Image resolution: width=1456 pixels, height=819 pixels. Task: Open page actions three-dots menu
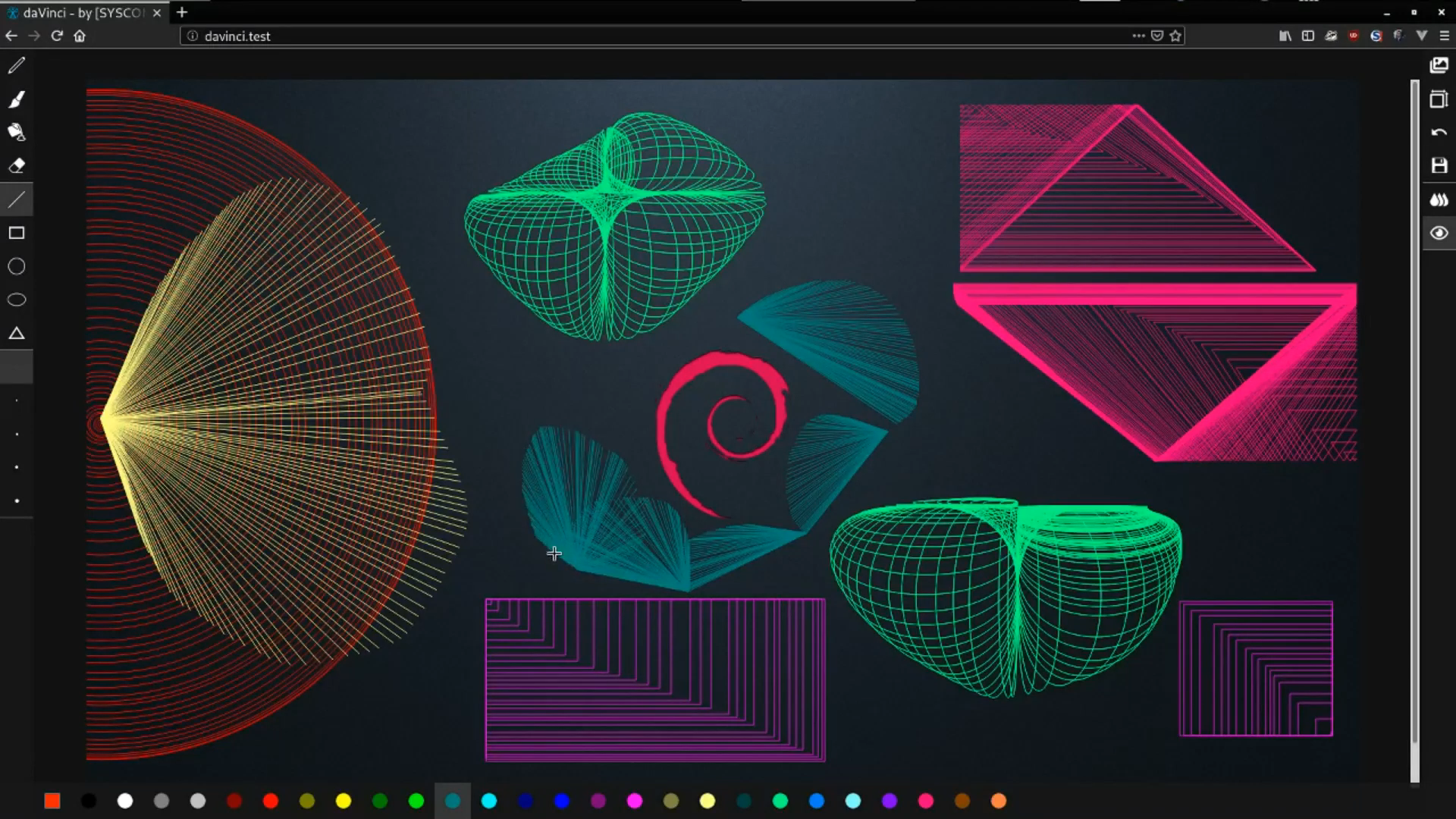pyautogui.click(x=1138, y=36)
